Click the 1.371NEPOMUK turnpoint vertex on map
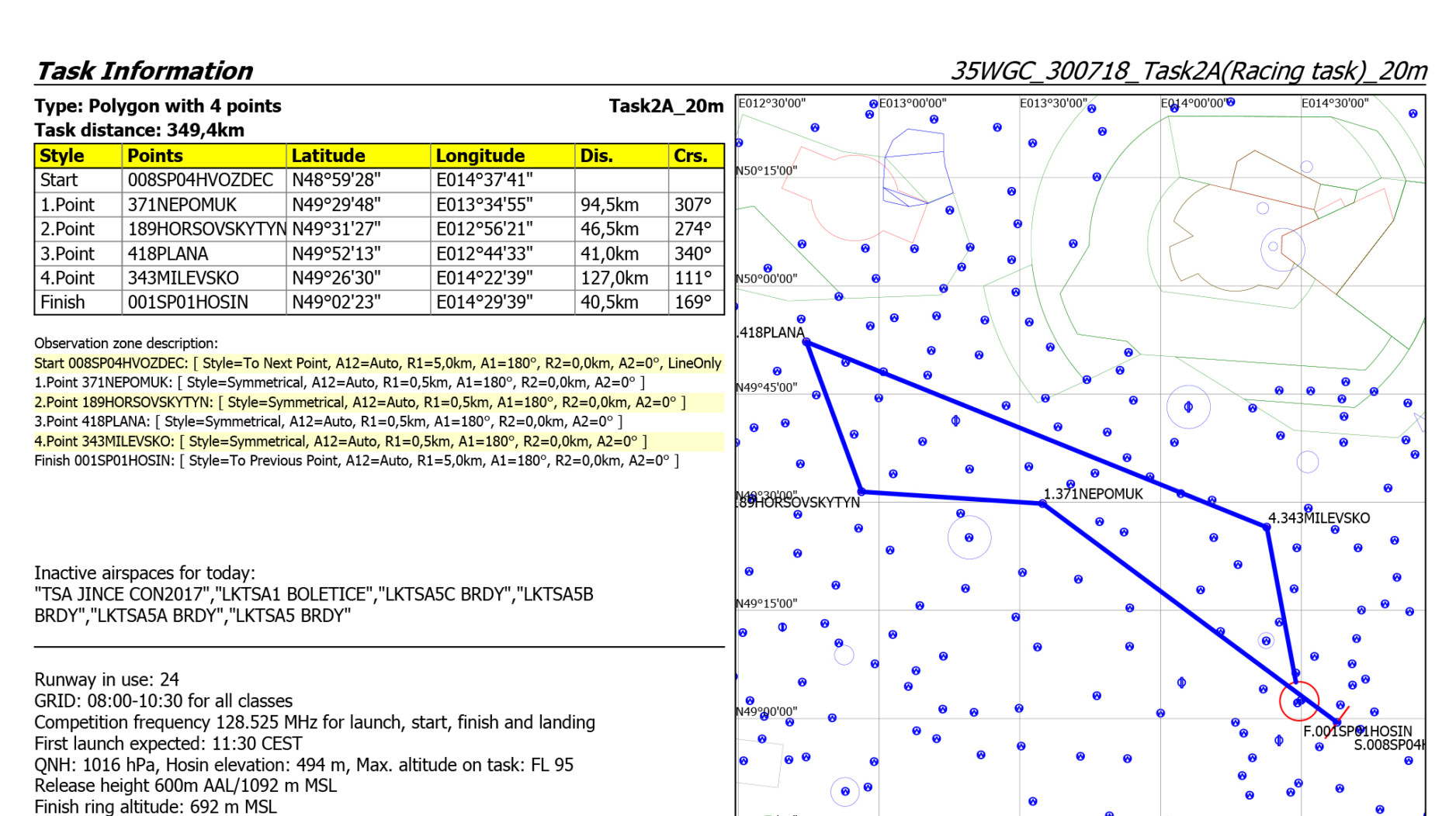The image size is (1456, 816). [x=1042, y=503]
